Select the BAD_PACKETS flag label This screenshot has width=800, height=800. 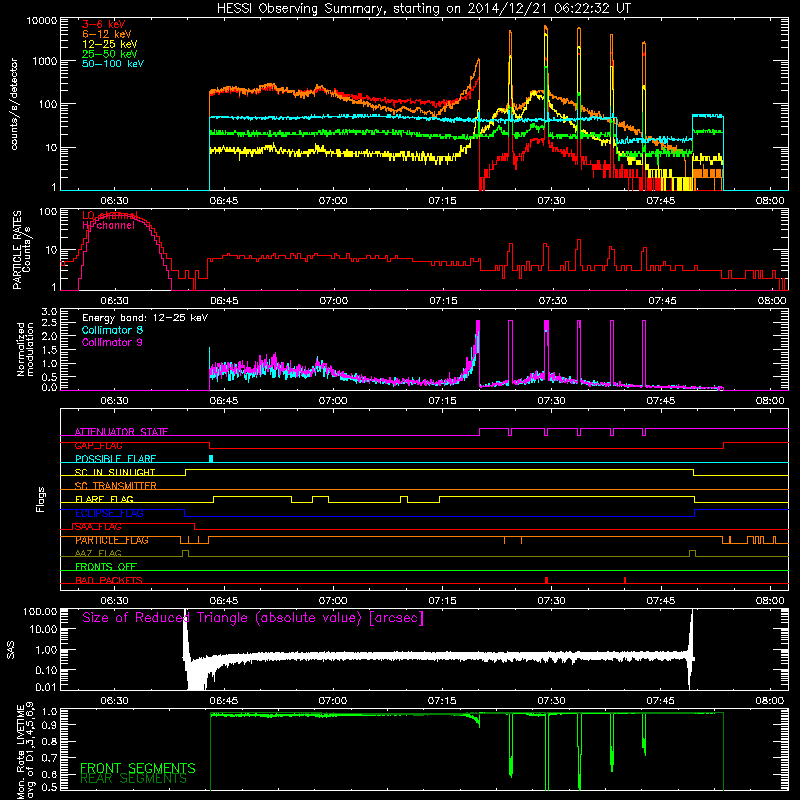click(109, 581)
